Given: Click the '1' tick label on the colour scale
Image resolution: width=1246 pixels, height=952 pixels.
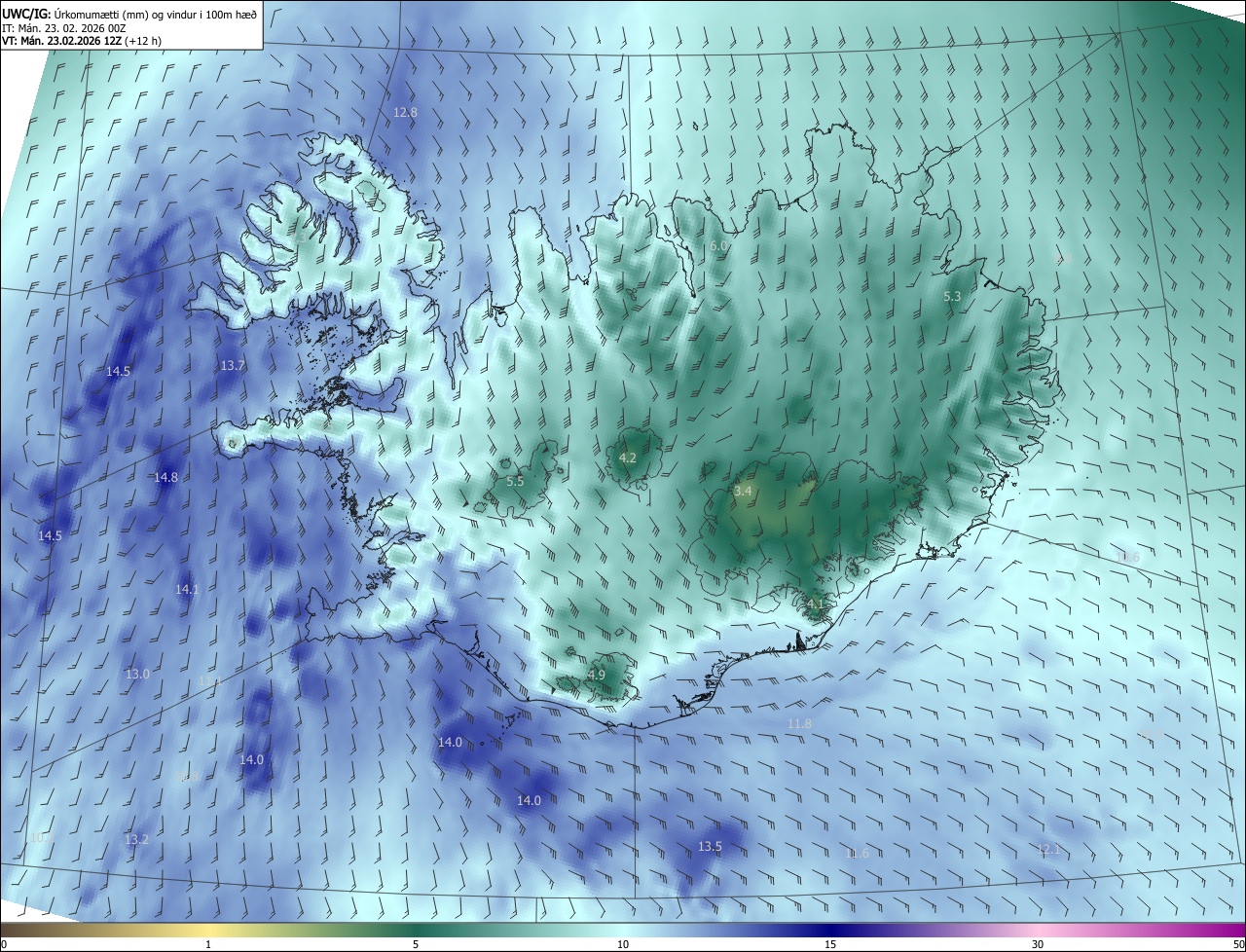Looking at the screenshot, I should (208, 944).
